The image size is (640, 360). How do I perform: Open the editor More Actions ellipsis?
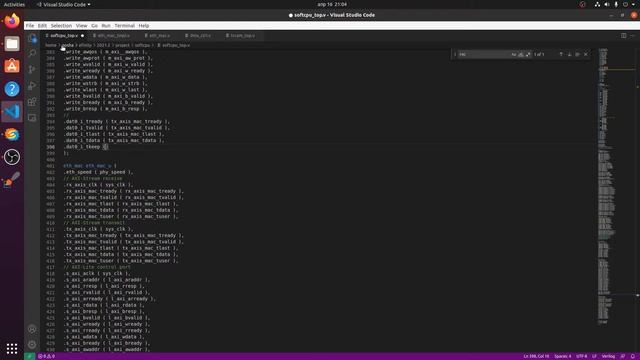[633, 36]
